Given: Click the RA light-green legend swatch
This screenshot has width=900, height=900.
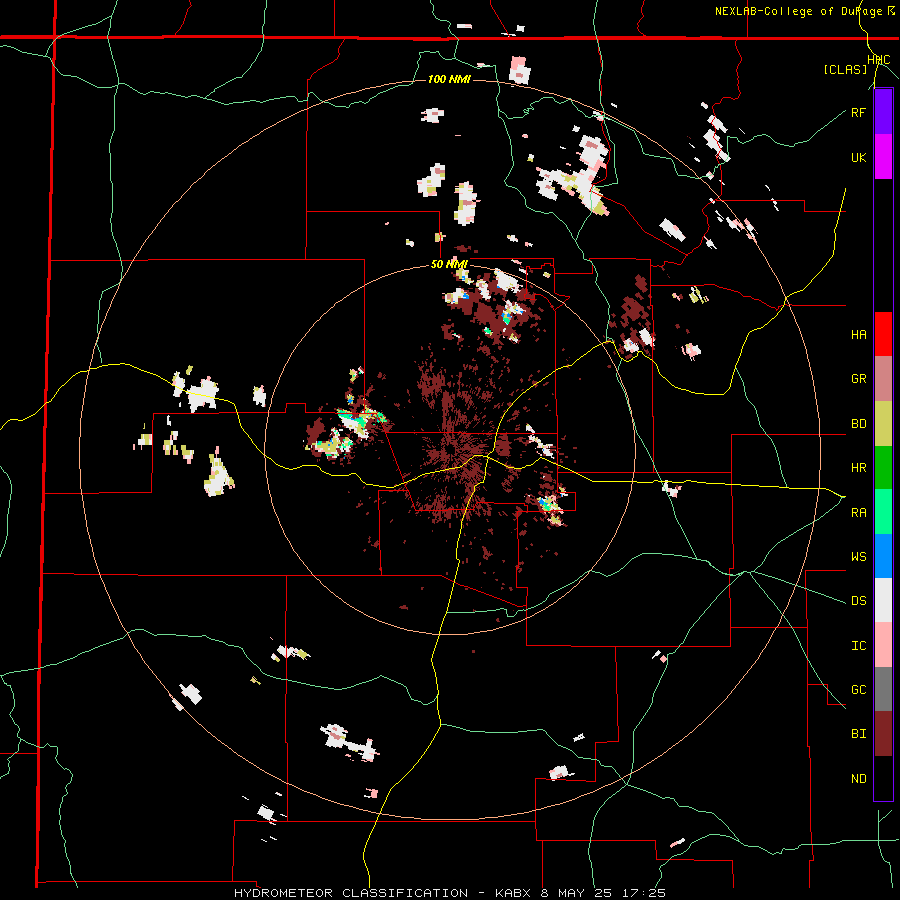Looking at the screenshot, I should [x=883, y=512].
